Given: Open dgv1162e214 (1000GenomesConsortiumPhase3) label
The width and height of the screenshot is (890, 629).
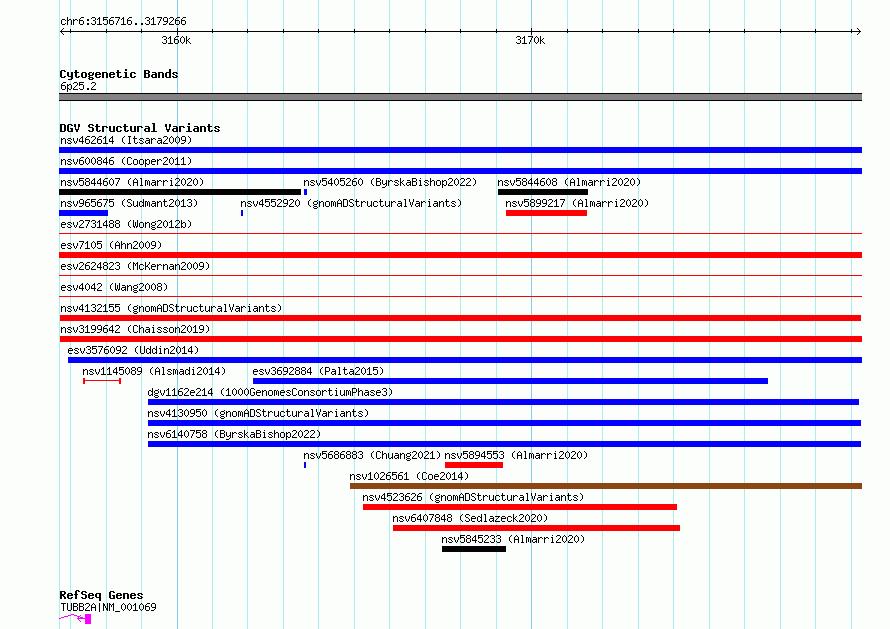Looking at the screenshot, I should point(270,392).
